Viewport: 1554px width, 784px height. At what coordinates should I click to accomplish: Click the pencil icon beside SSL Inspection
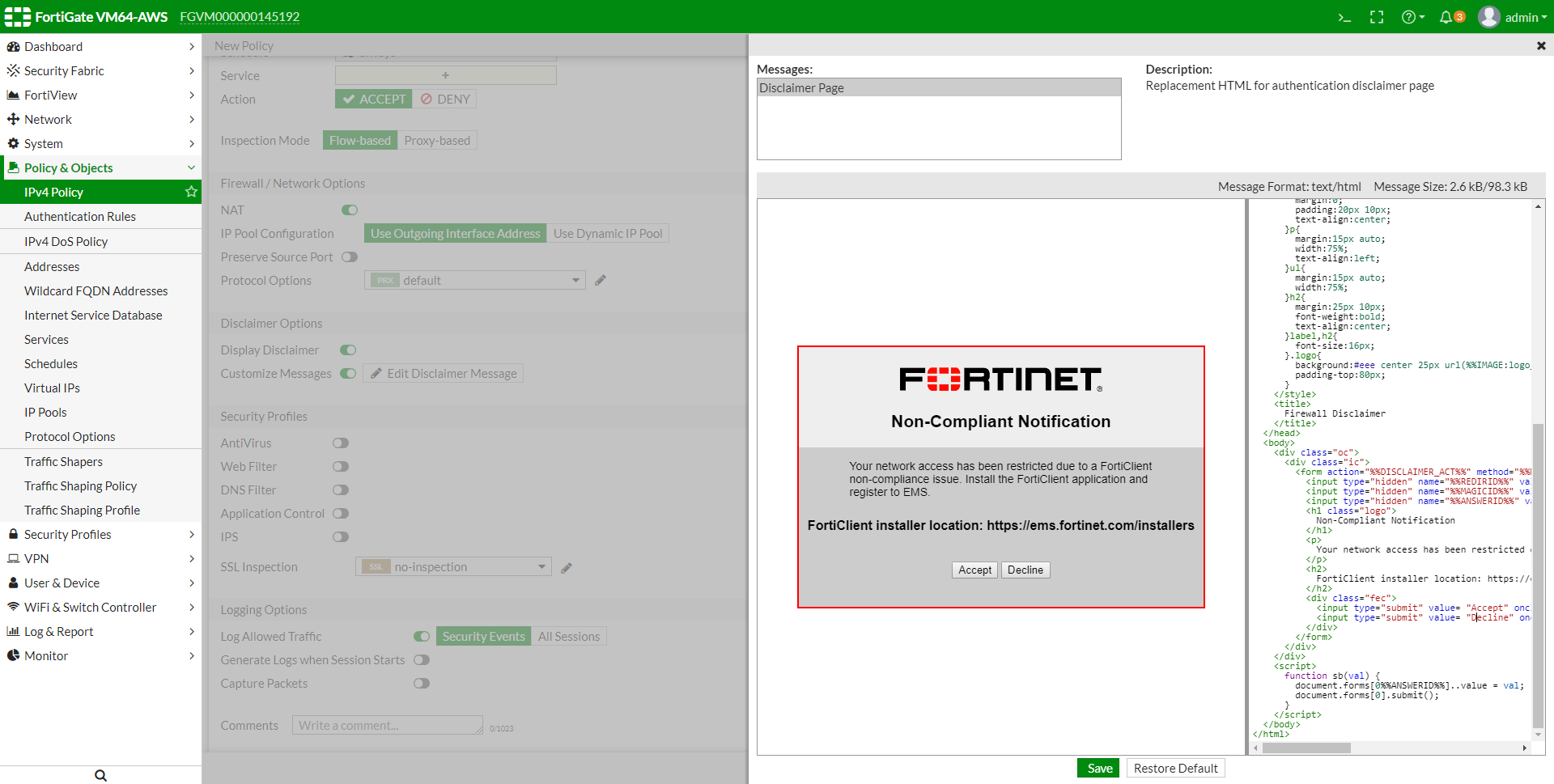coord(567,567)
